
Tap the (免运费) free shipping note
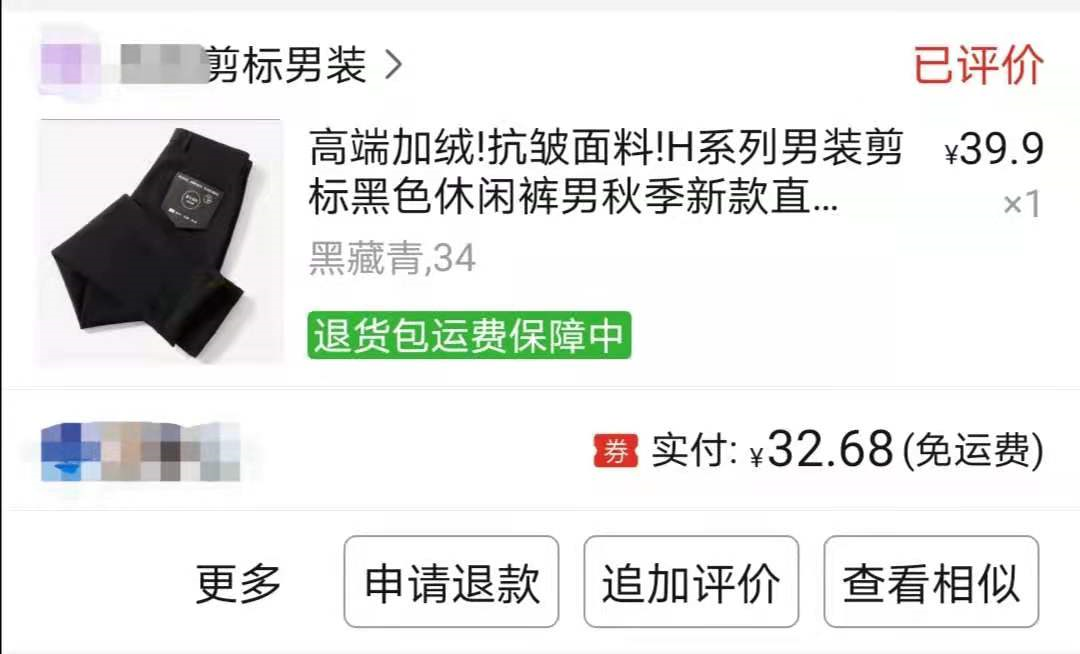(x=972, y=451)
